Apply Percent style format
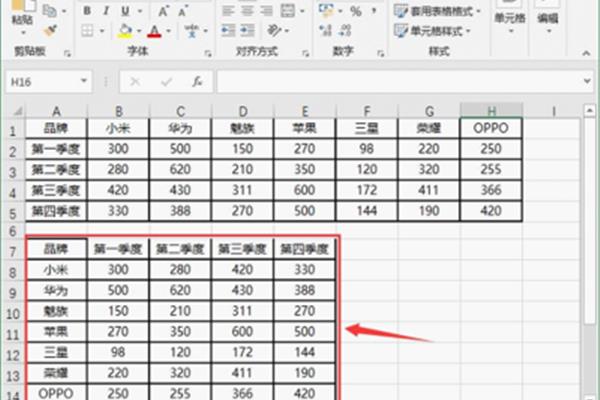The image size is (600, 400). point(355,11)
